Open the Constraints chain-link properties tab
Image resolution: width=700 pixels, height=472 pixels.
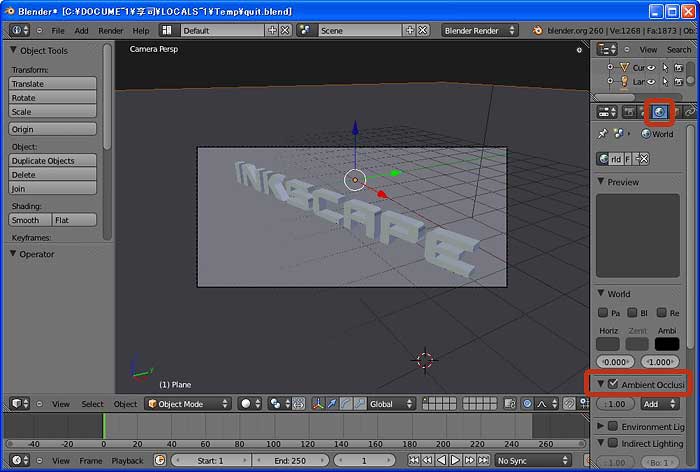pyautogui.click(x=691, y=112)
